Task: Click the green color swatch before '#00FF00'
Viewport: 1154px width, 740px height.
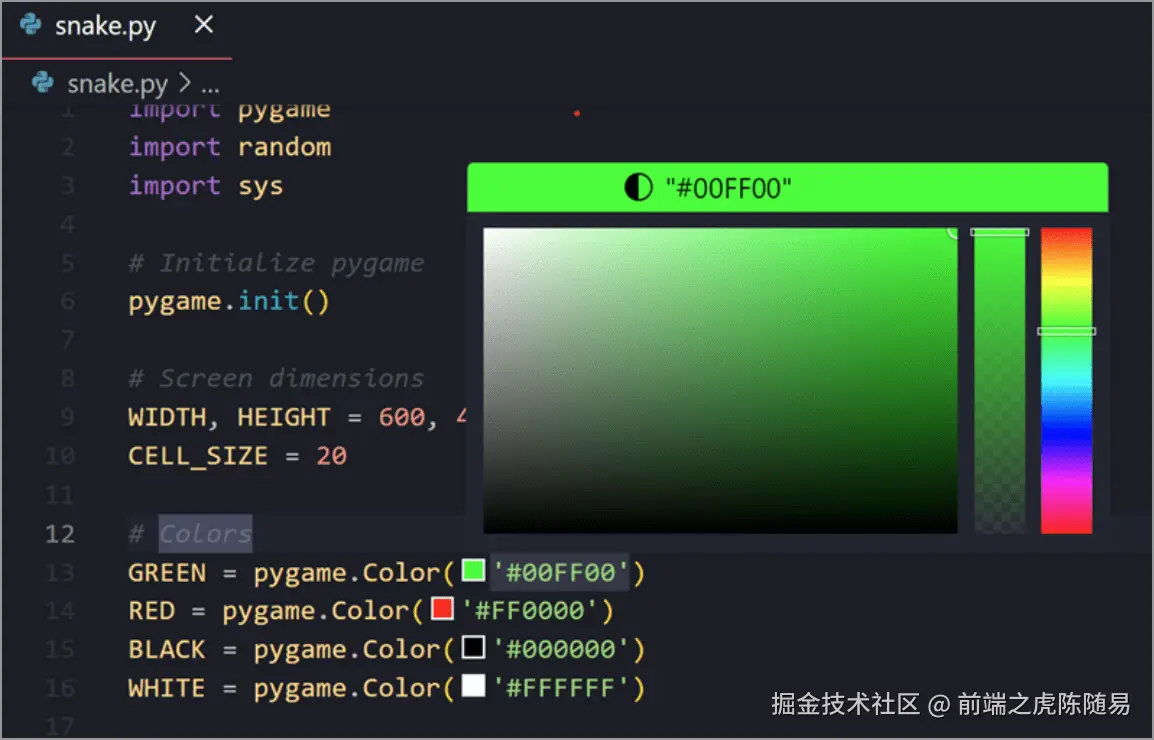Action: pyautogui.click(x=473, y=571)
